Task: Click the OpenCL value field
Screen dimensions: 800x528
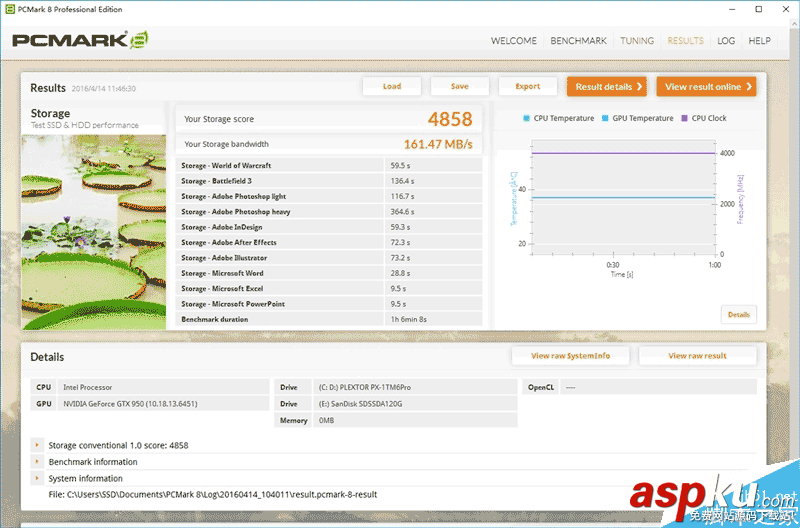Action: 658,387
